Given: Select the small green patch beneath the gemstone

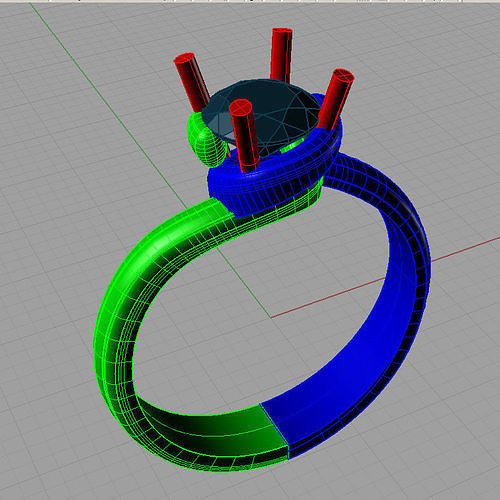Looking at the screenshot, I should [x=291, y=147].
